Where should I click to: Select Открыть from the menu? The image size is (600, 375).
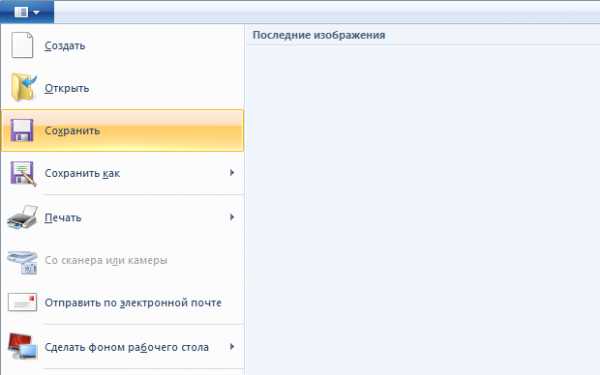click(122, 88)
